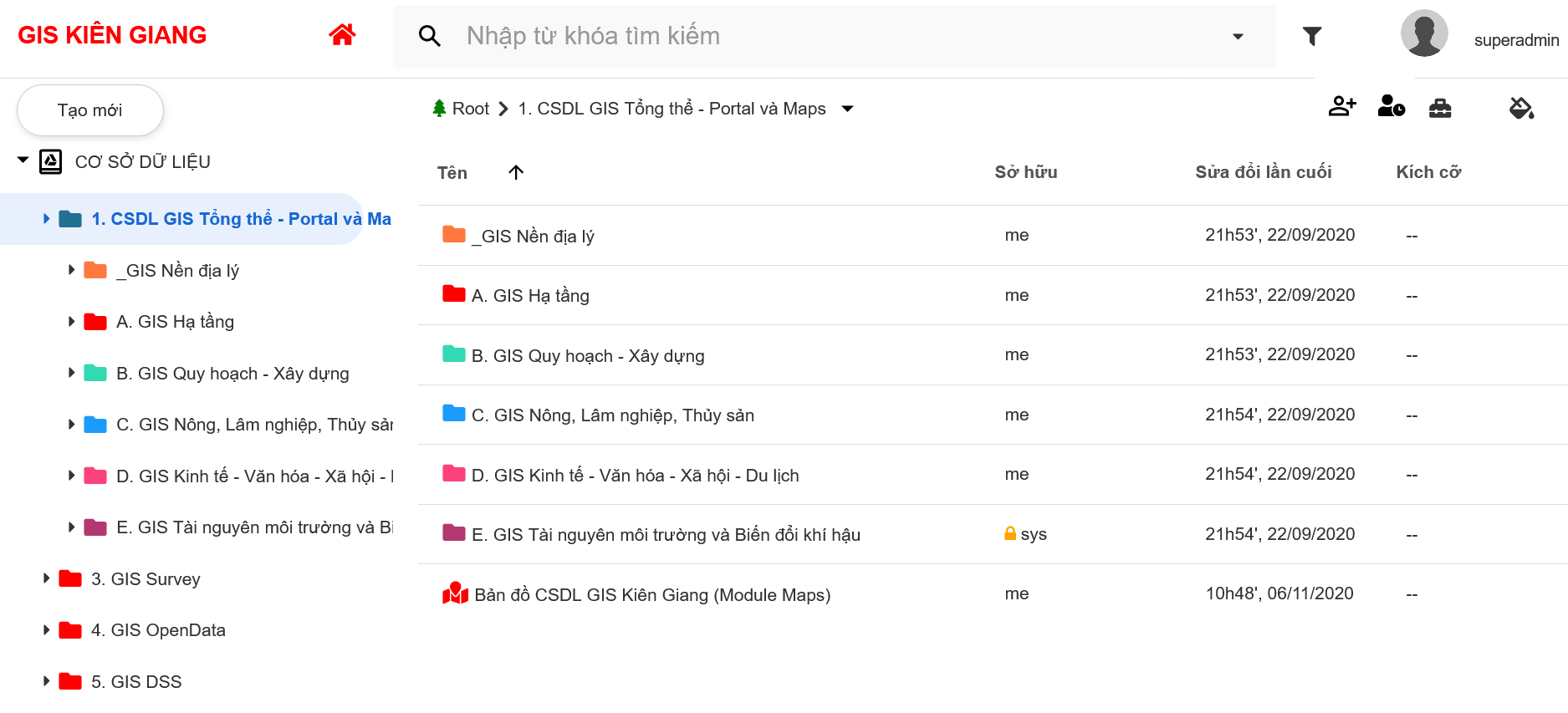1568x713 pixels.
Task: Click the red home icon
Action: click(x=342, y=35)
